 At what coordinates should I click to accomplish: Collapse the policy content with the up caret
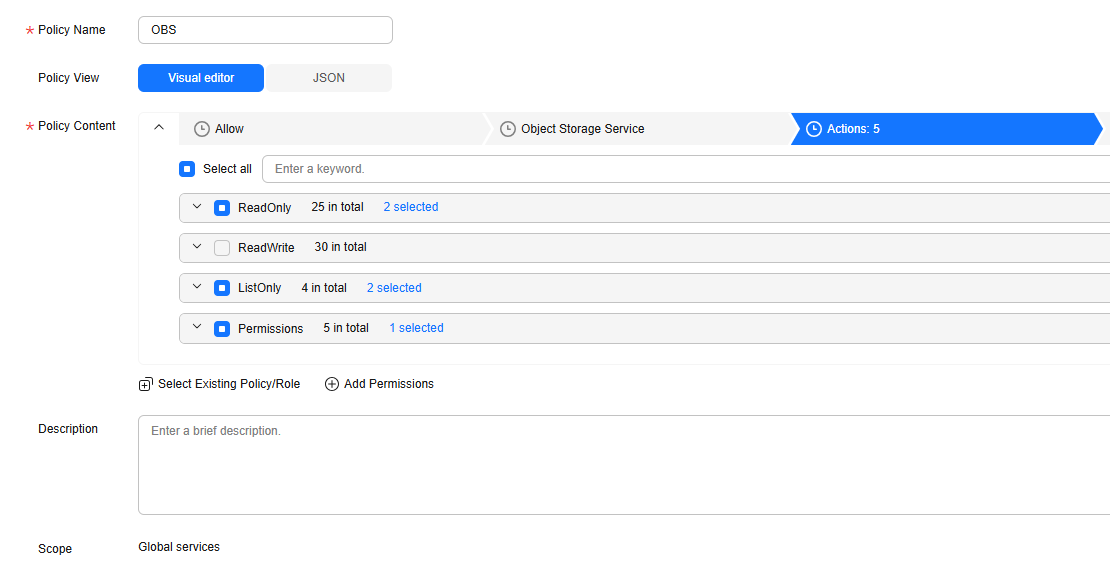point(159,127)
